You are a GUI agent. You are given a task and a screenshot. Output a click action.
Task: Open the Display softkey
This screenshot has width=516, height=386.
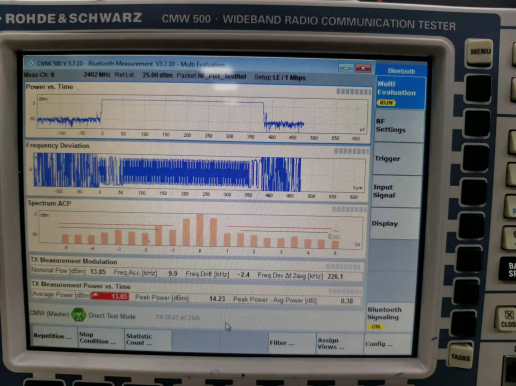(394, 224)
